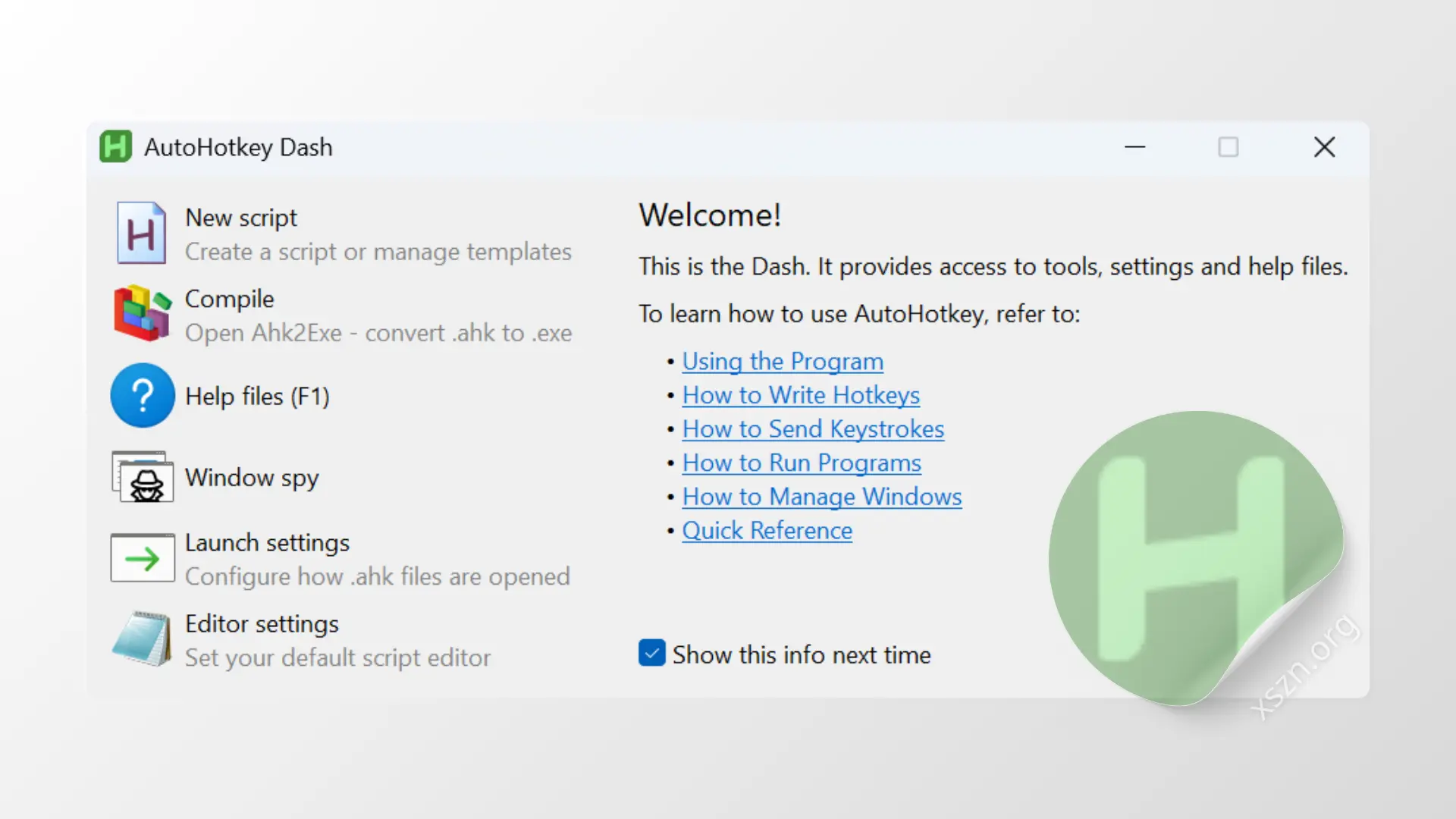1456x819 pixels.
Task: Click the Editor settings notepad icon
Action: (x=143, y=639)
